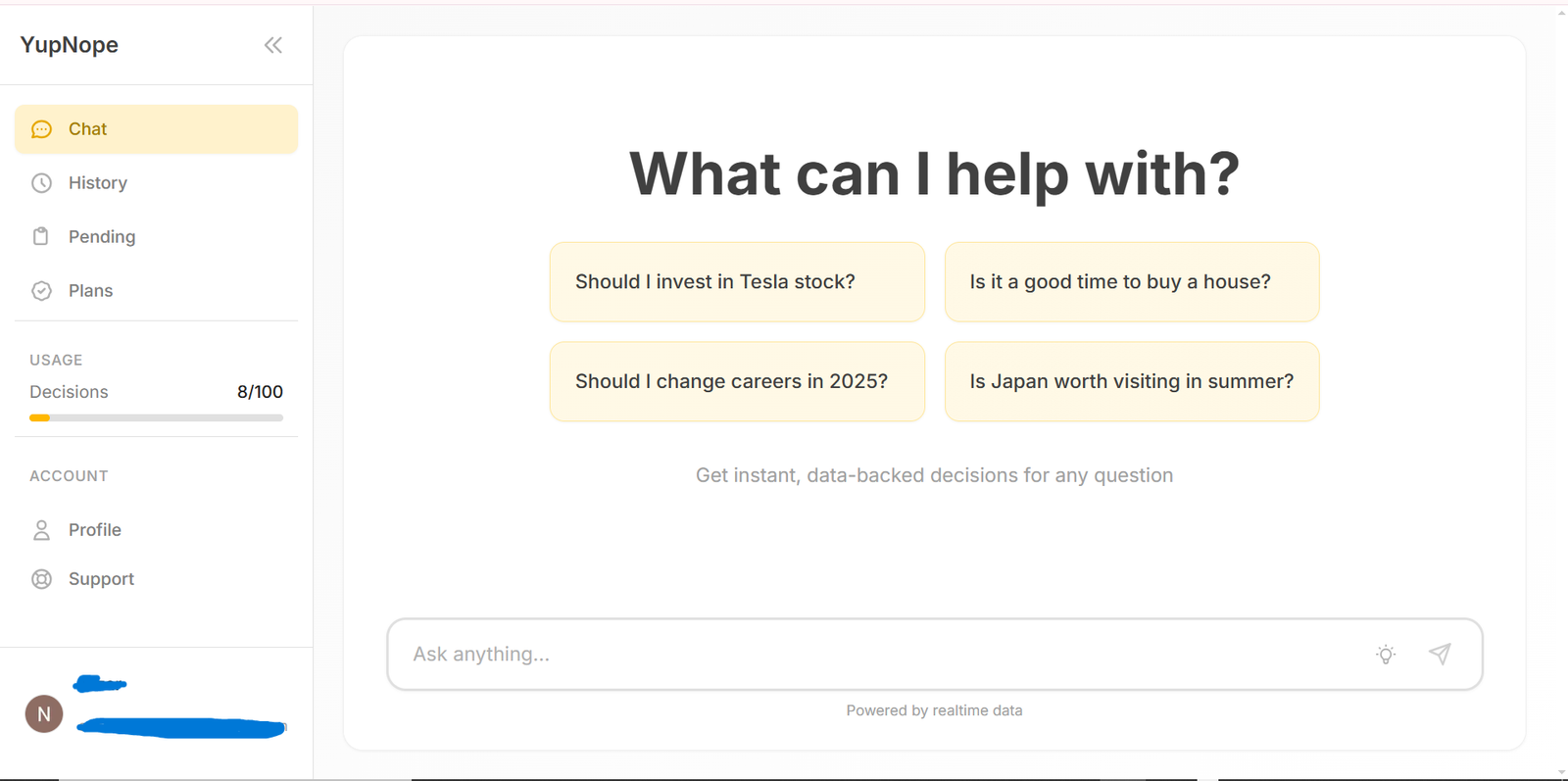The image size is (1568, 781).
Task: Go to the Pending section
Action: click(156, 236)
